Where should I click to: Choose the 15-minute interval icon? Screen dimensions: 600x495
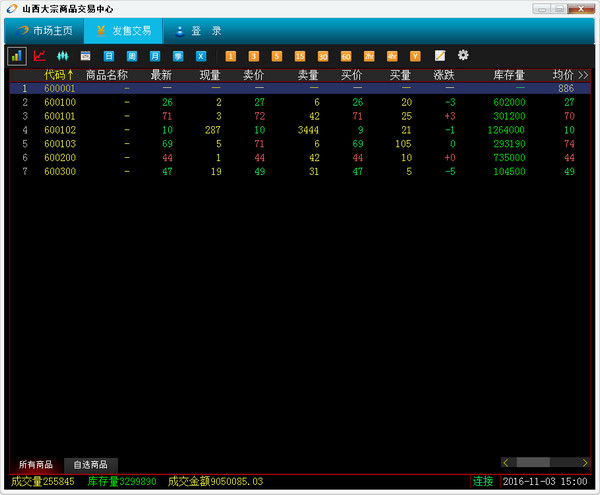pos(299,56)
